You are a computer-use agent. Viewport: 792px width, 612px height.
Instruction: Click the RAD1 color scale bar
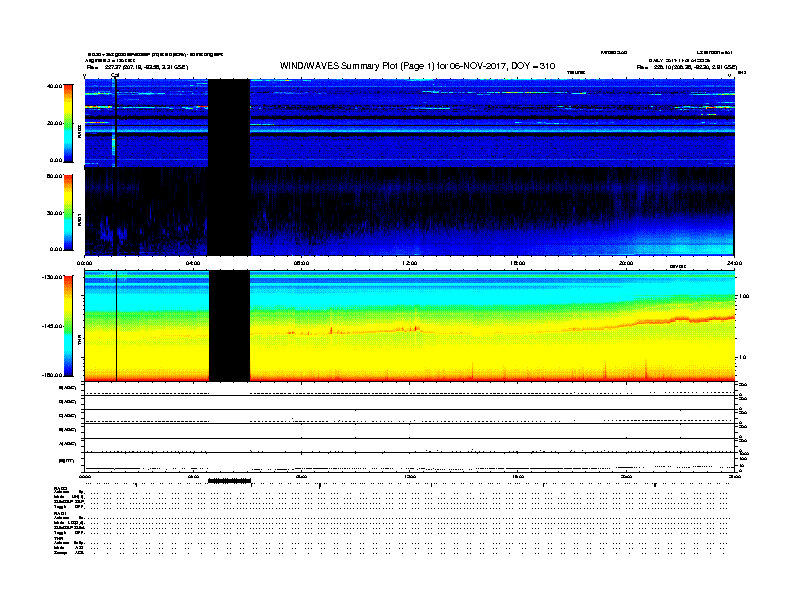(68, 213)
